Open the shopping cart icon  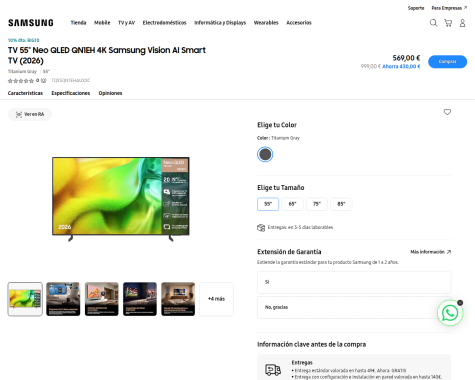click(x=448, y=23)
